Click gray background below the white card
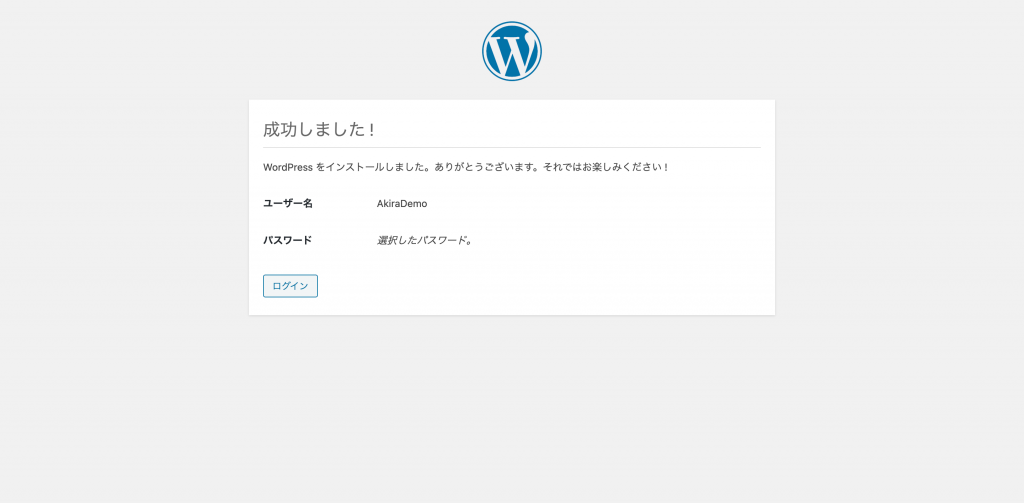 pos(511,405)
